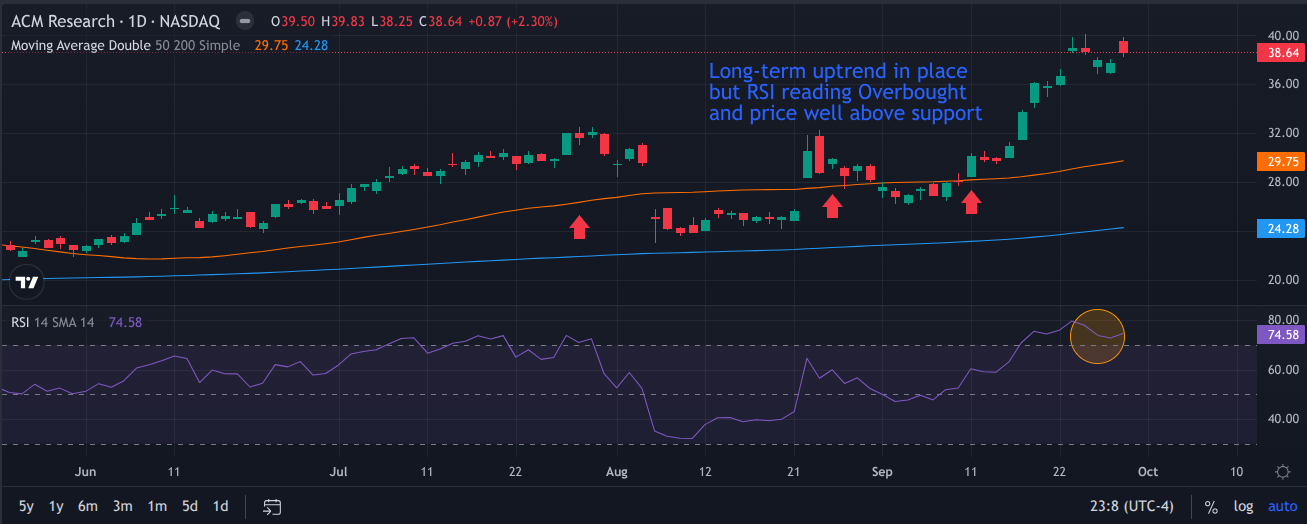The image size is (1307, 524).
Task: Toggle logarithmic scale with log
Action: 1243,507
